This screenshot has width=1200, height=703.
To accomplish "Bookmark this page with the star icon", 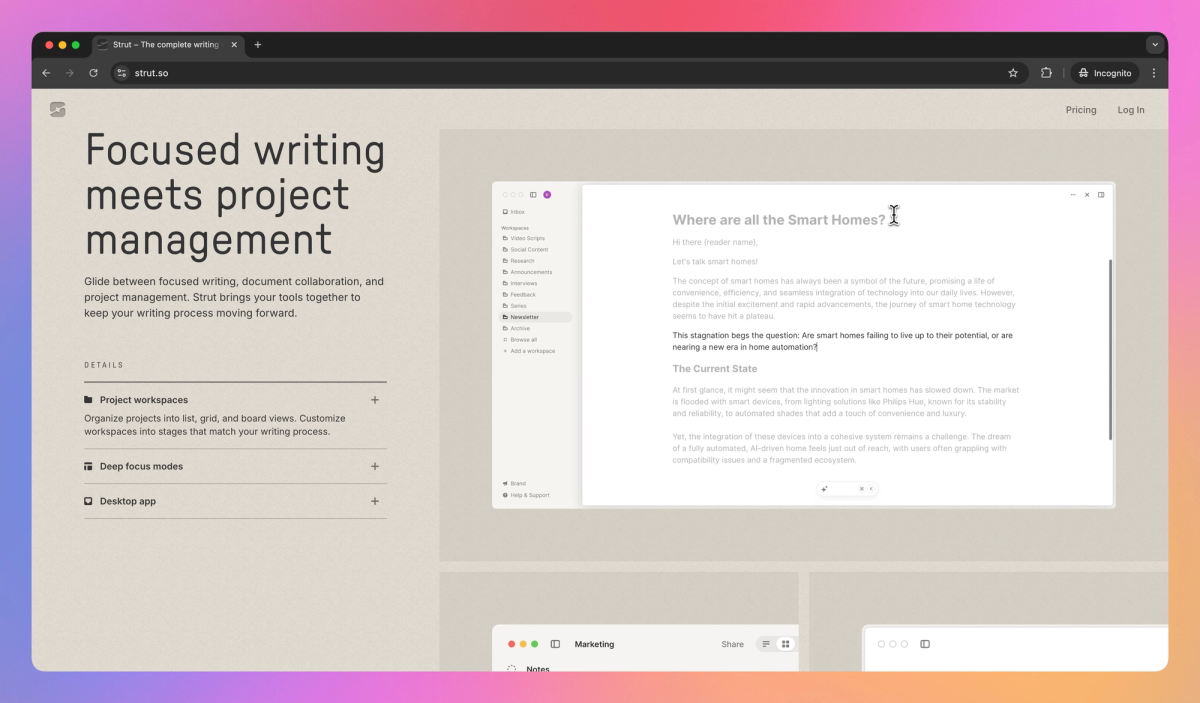I will (1013, 73).
